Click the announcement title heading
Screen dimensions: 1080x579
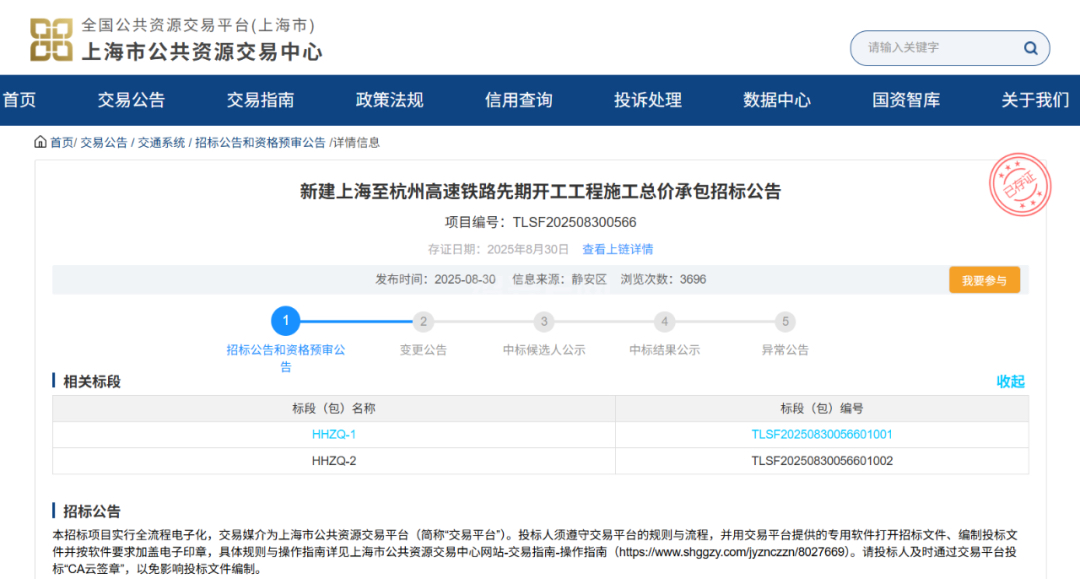(x=541, y=191)
